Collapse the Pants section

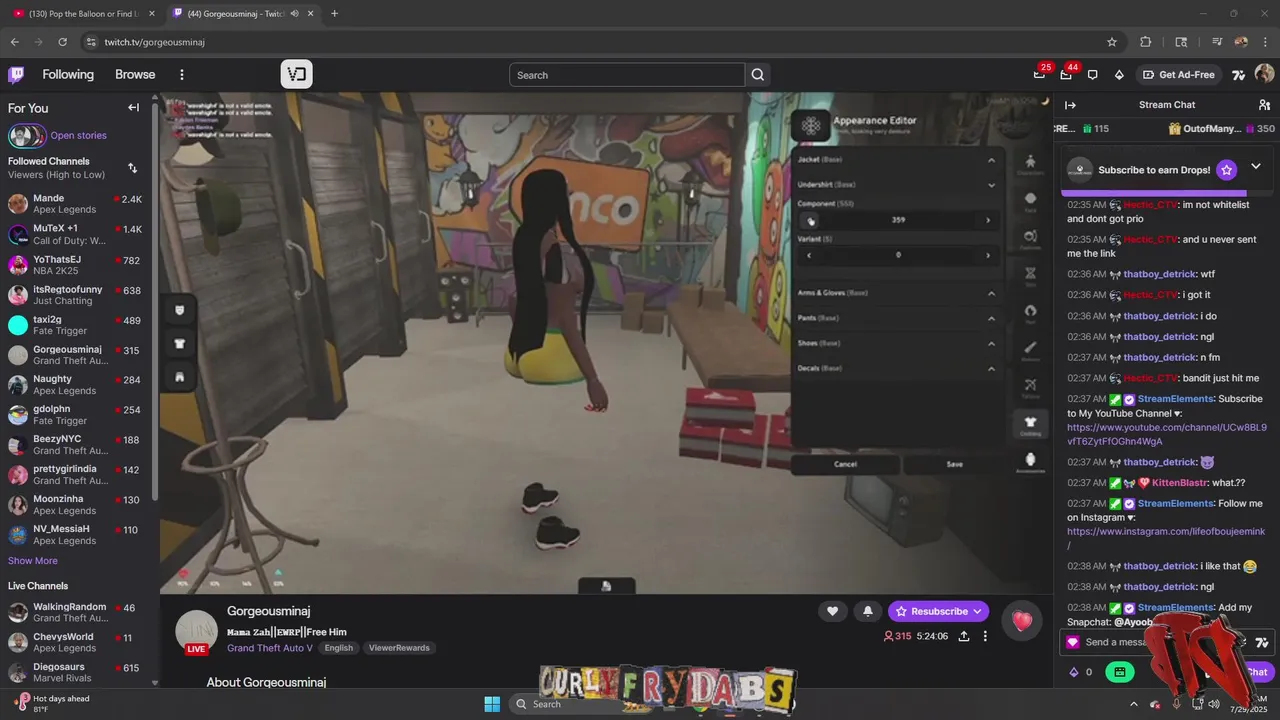tap(991, 318)
